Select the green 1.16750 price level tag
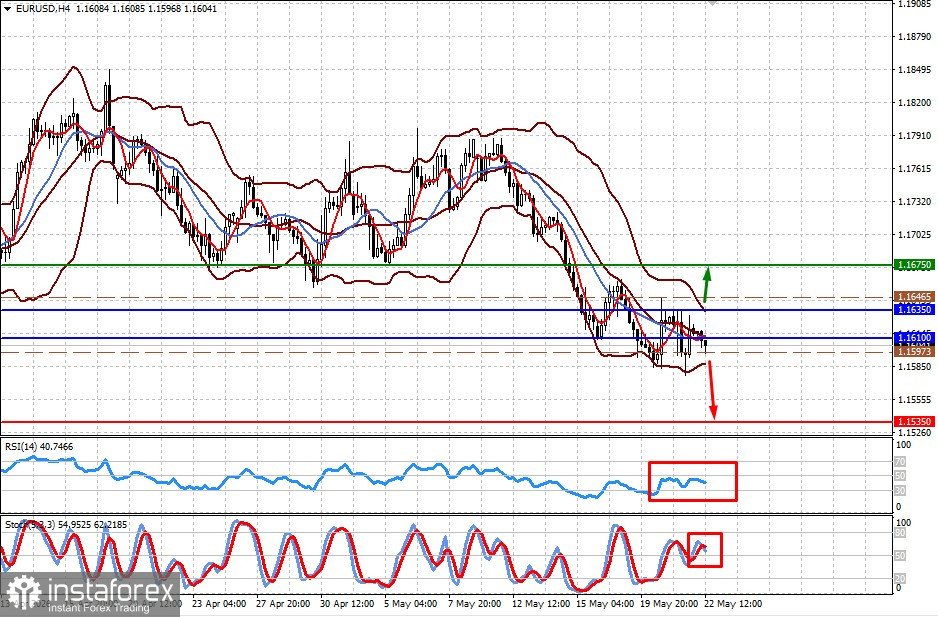 click(913, 265)
